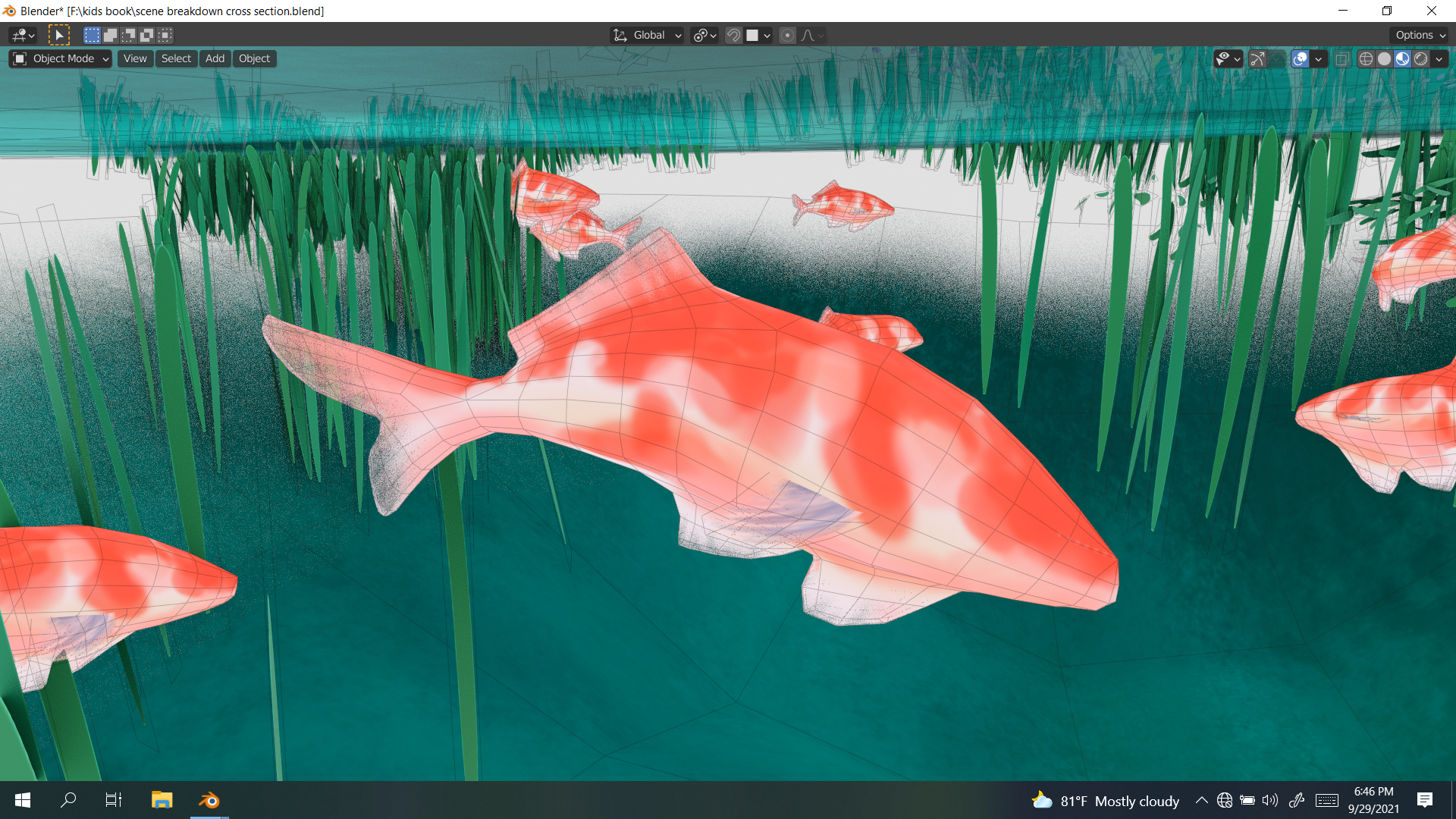Click the white snap target swatch
This screenshot has height=819, width=1456.
pos(752,35)
